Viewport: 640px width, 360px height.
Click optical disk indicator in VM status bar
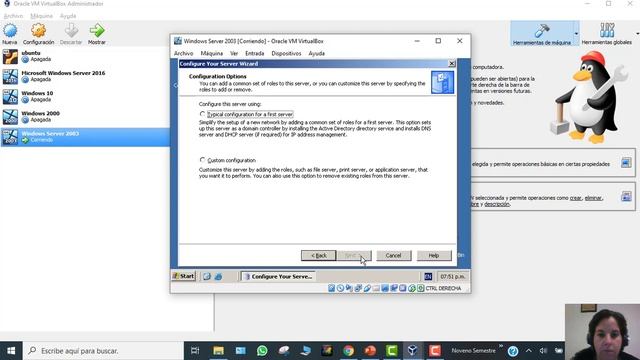click(x=340, y=288)
